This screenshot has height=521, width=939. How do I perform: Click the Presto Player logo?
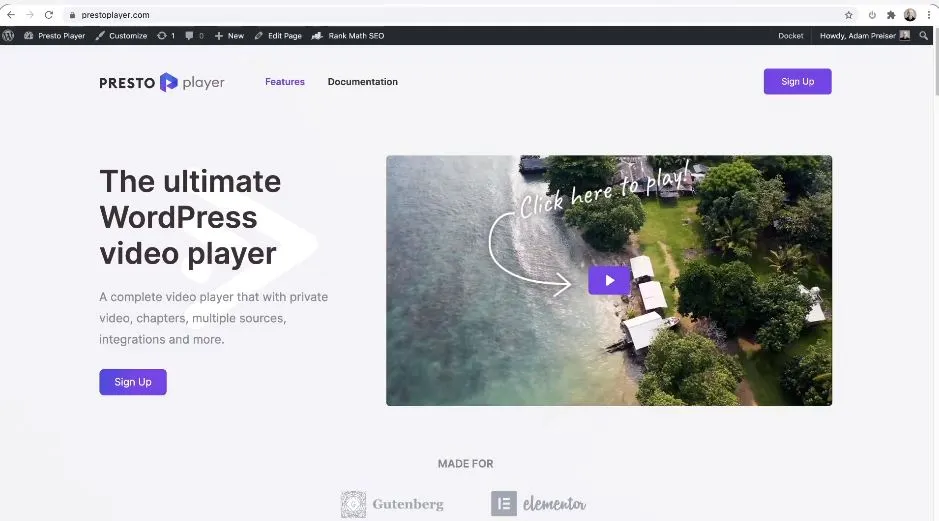162,82
